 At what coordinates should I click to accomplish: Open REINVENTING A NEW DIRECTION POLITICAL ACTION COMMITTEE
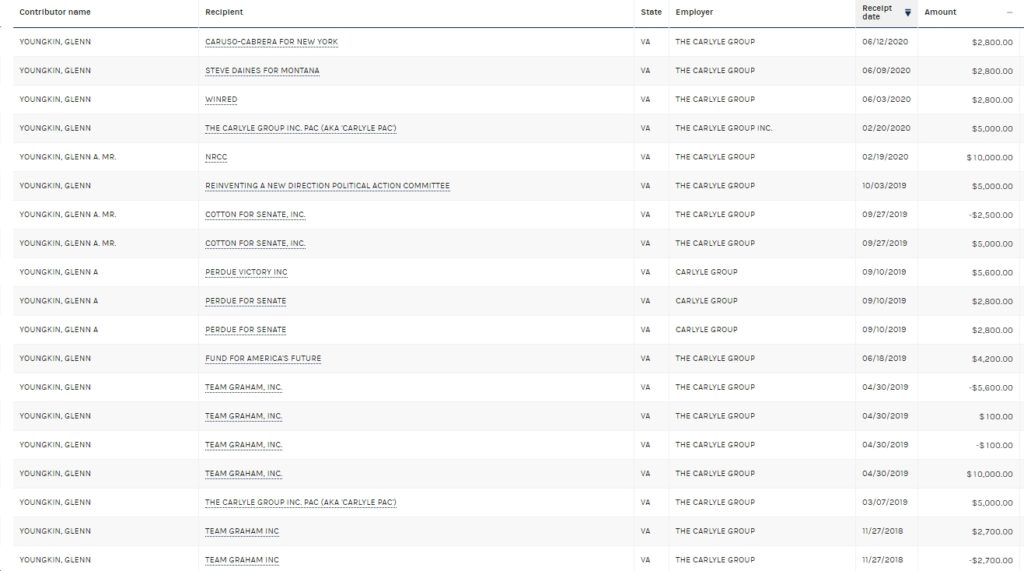(327, 186)
